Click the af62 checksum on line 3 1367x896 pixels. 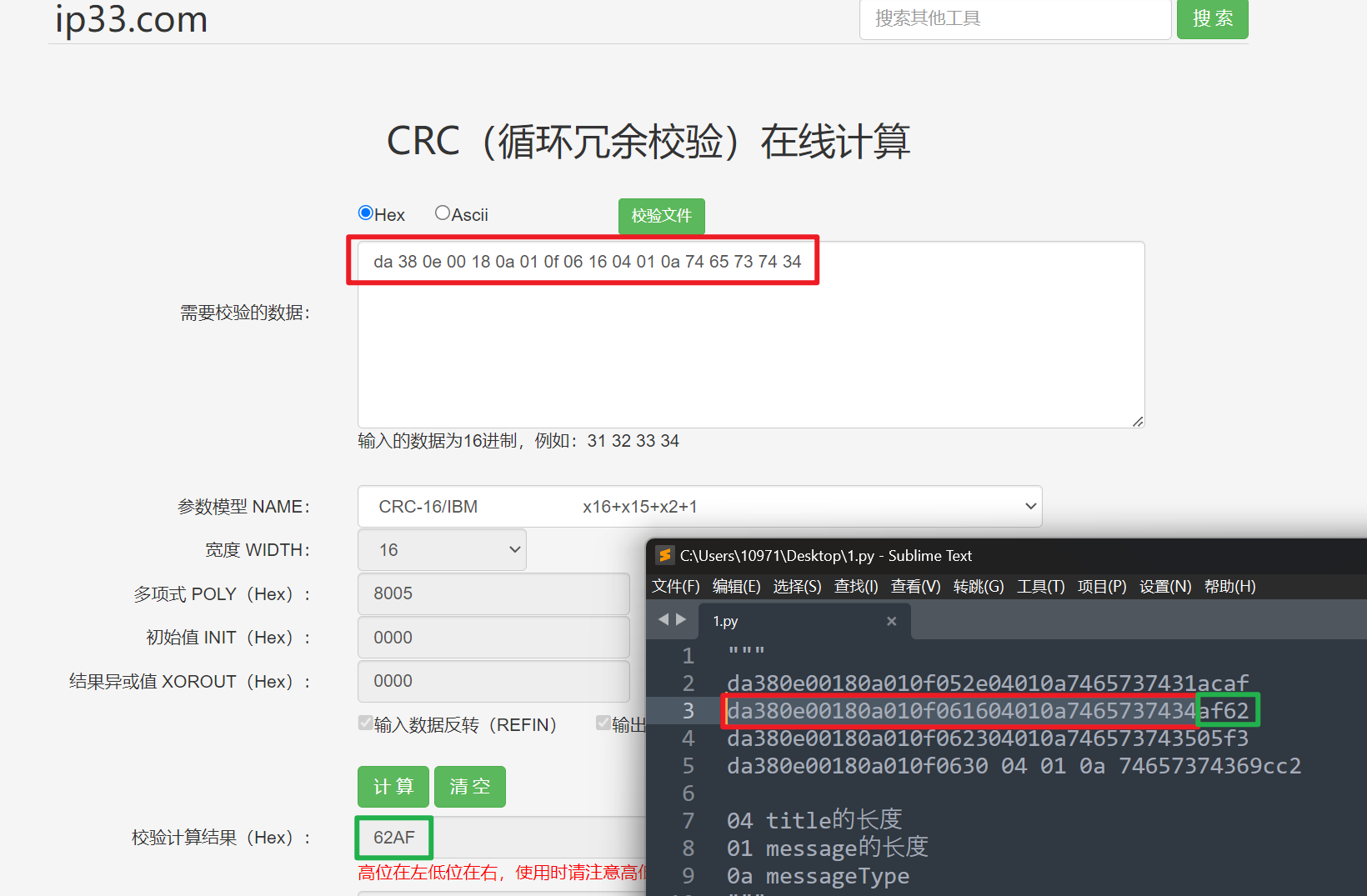click(x=1224, y=711)
